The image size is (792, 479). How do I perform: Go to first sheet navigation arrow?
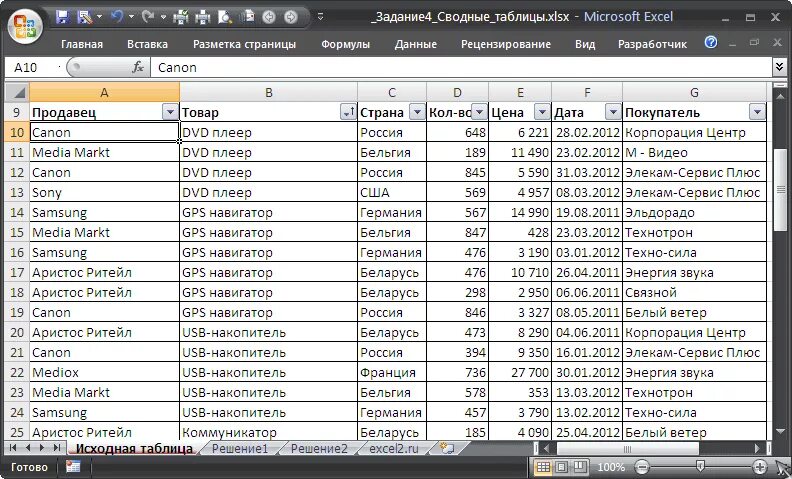[x=13, y=448]
